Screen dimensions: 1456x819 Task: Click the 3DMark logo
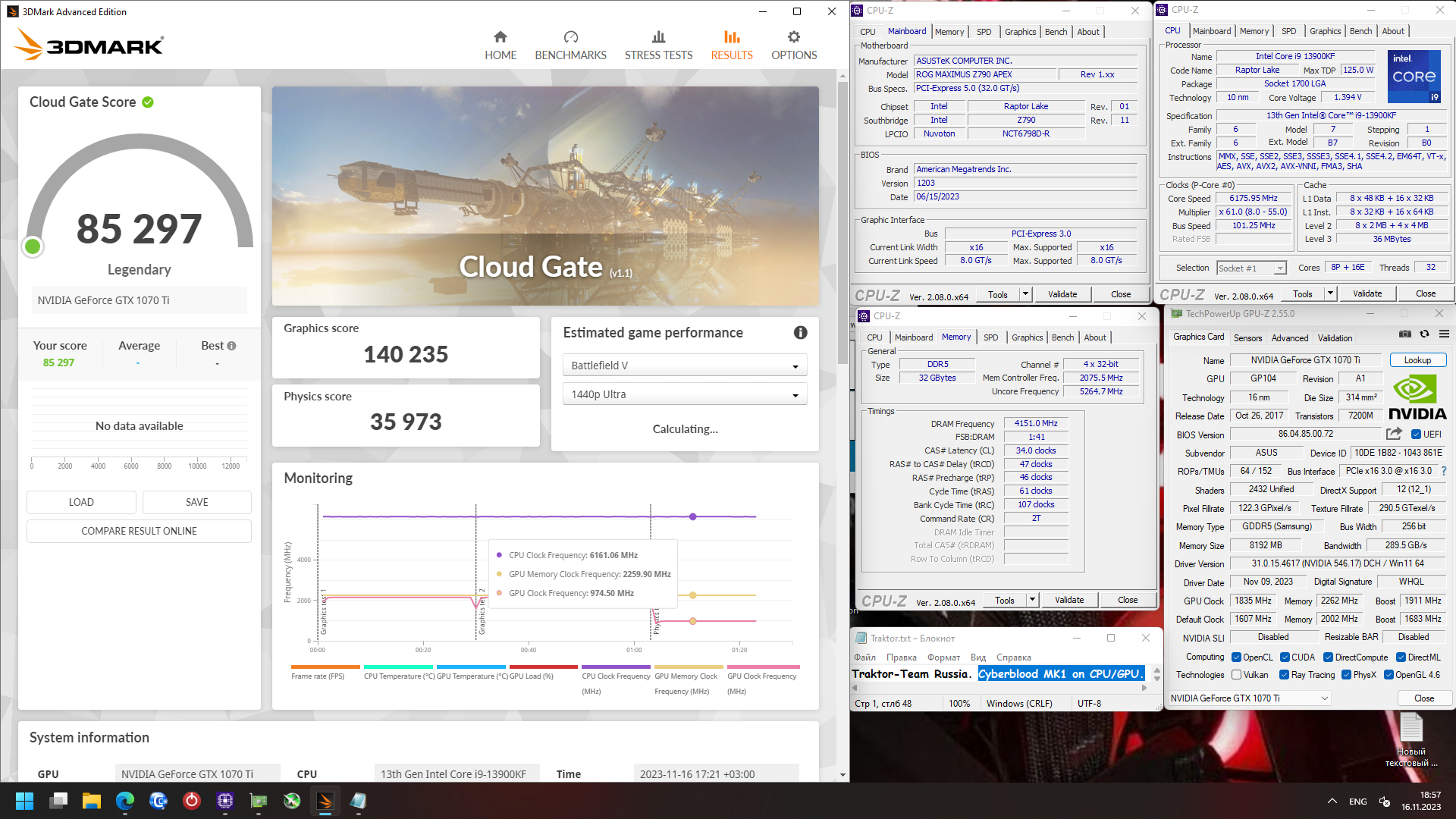tap(89, 45)
